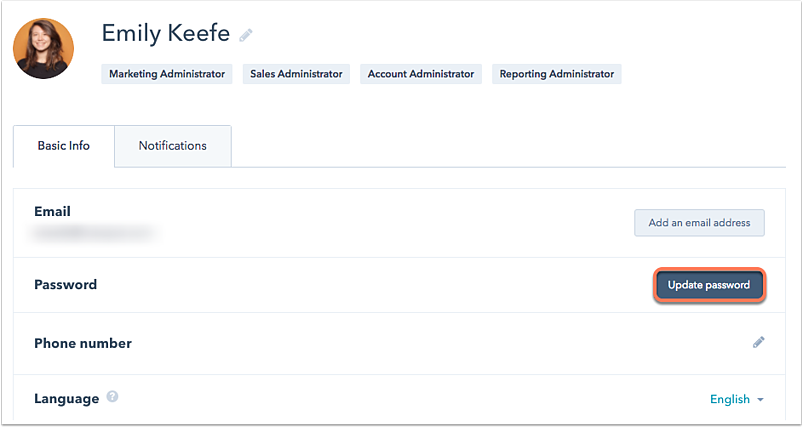Select the Basic Info tab

[x=64, y=146]
